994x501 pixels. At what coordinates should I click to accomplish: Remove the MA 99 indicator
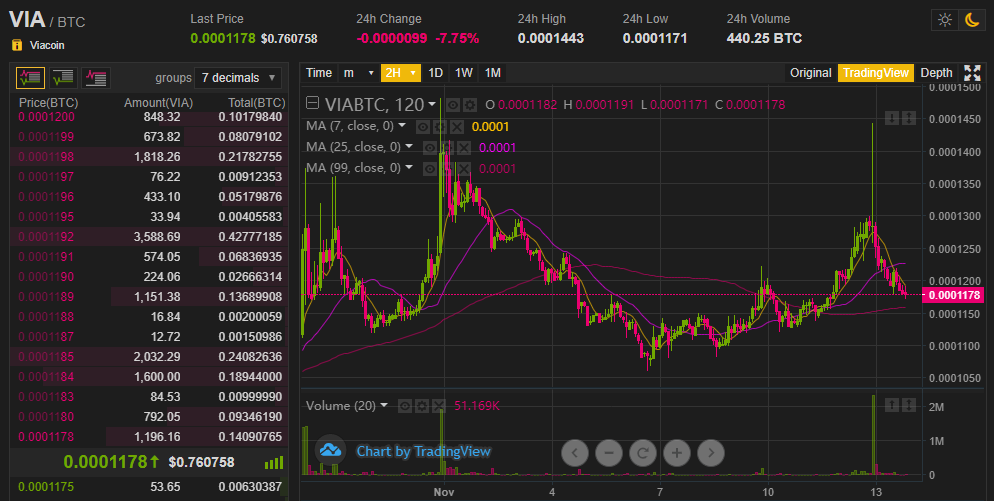[465, 168]
